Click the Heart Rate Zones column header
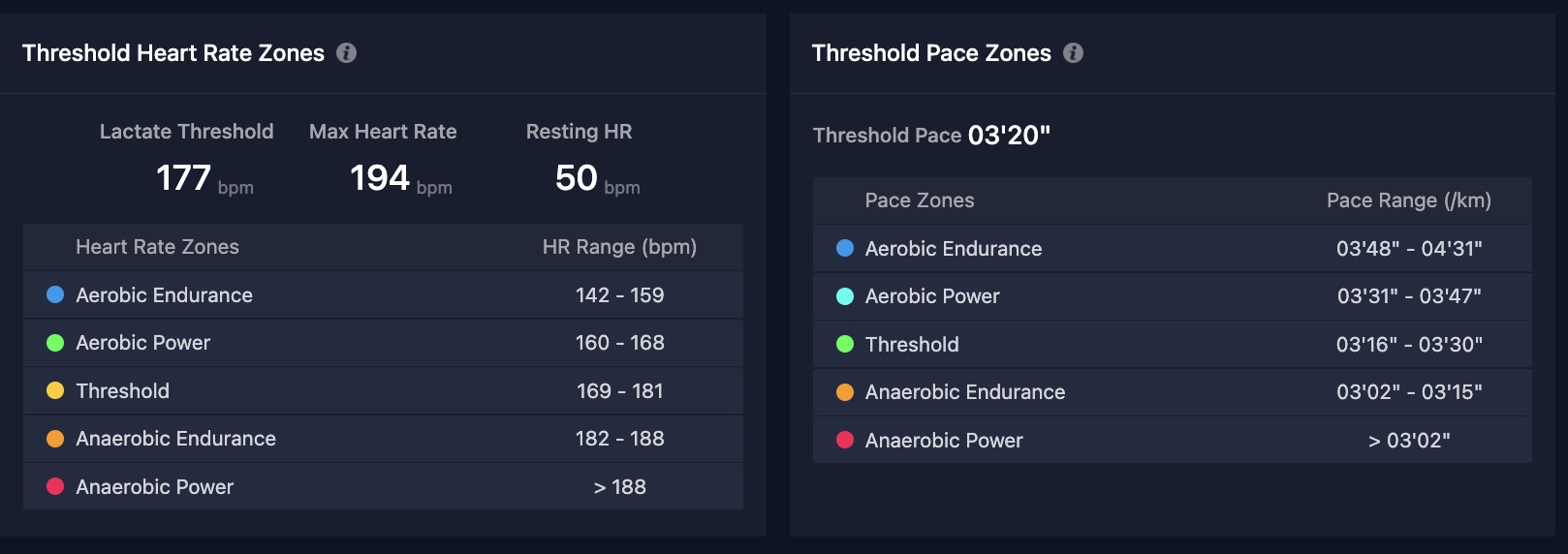1568x554 pixels. [157, 247]
